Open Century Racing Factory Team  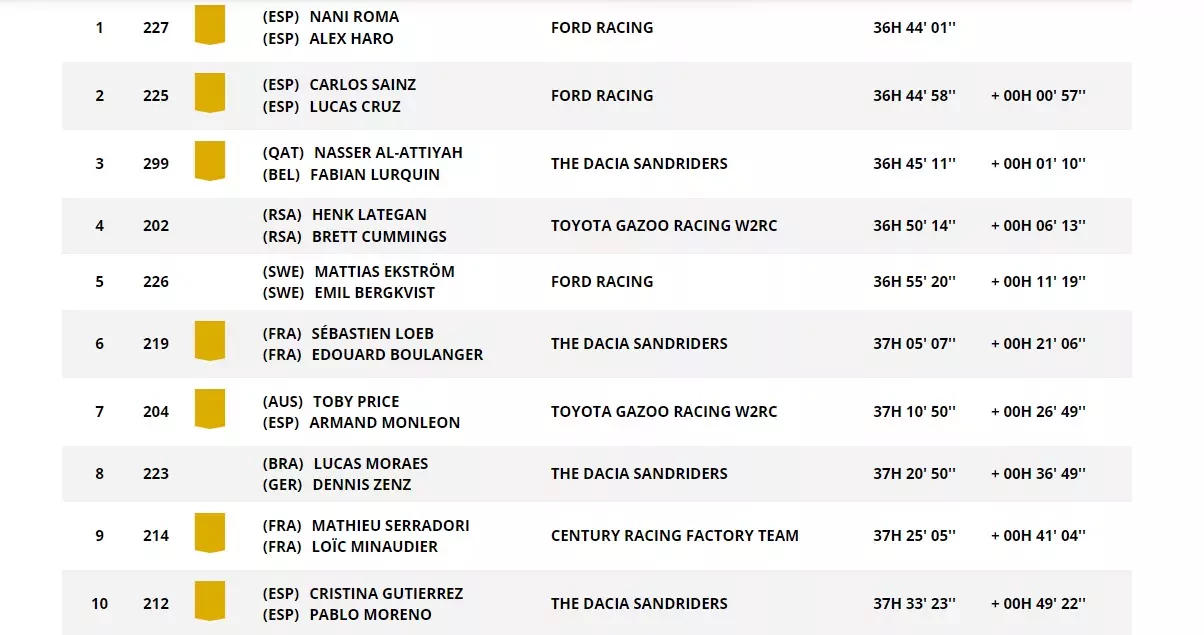click(x=674, y=536)
